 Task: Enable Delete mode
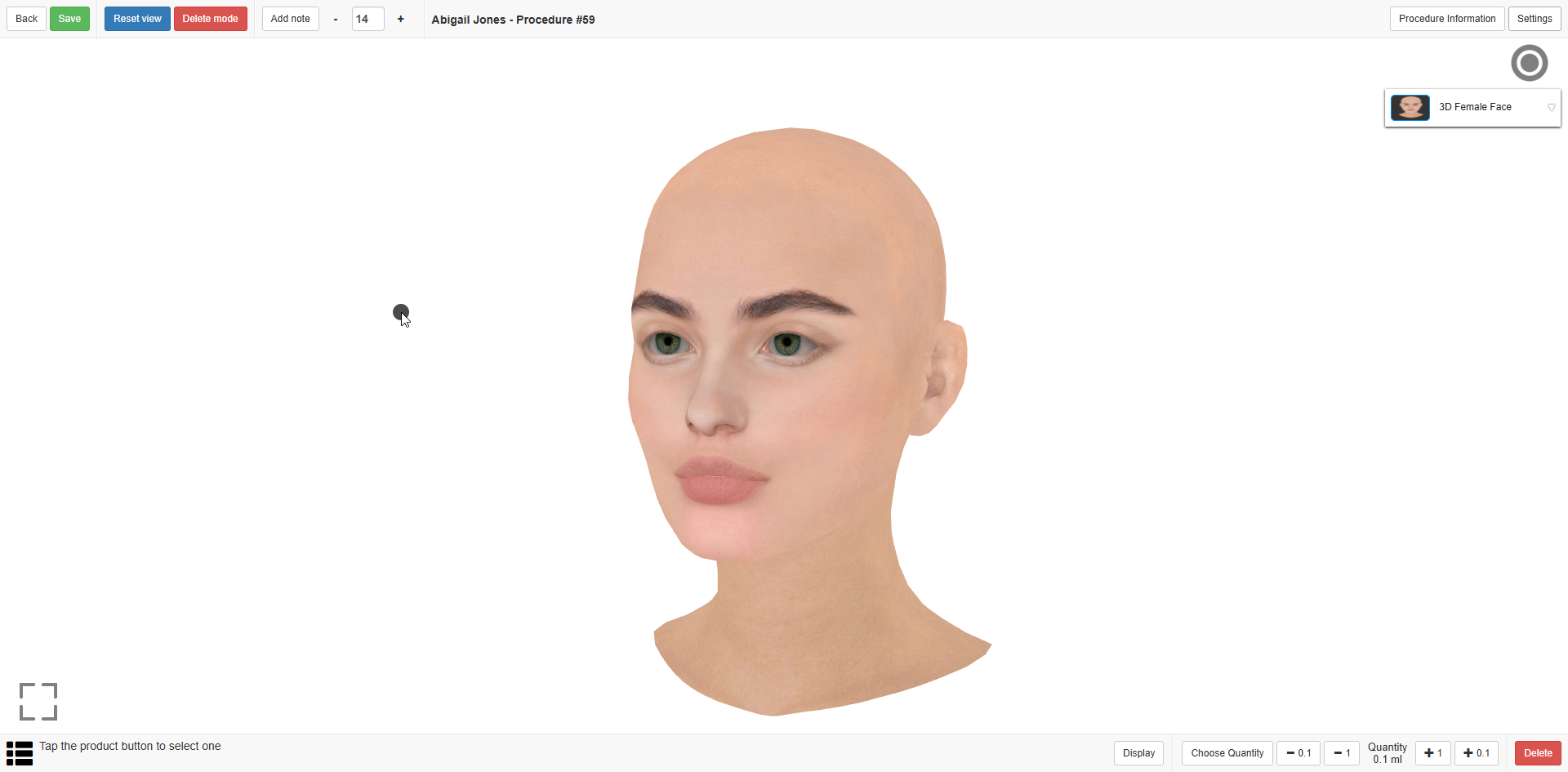tap(210, 18)
